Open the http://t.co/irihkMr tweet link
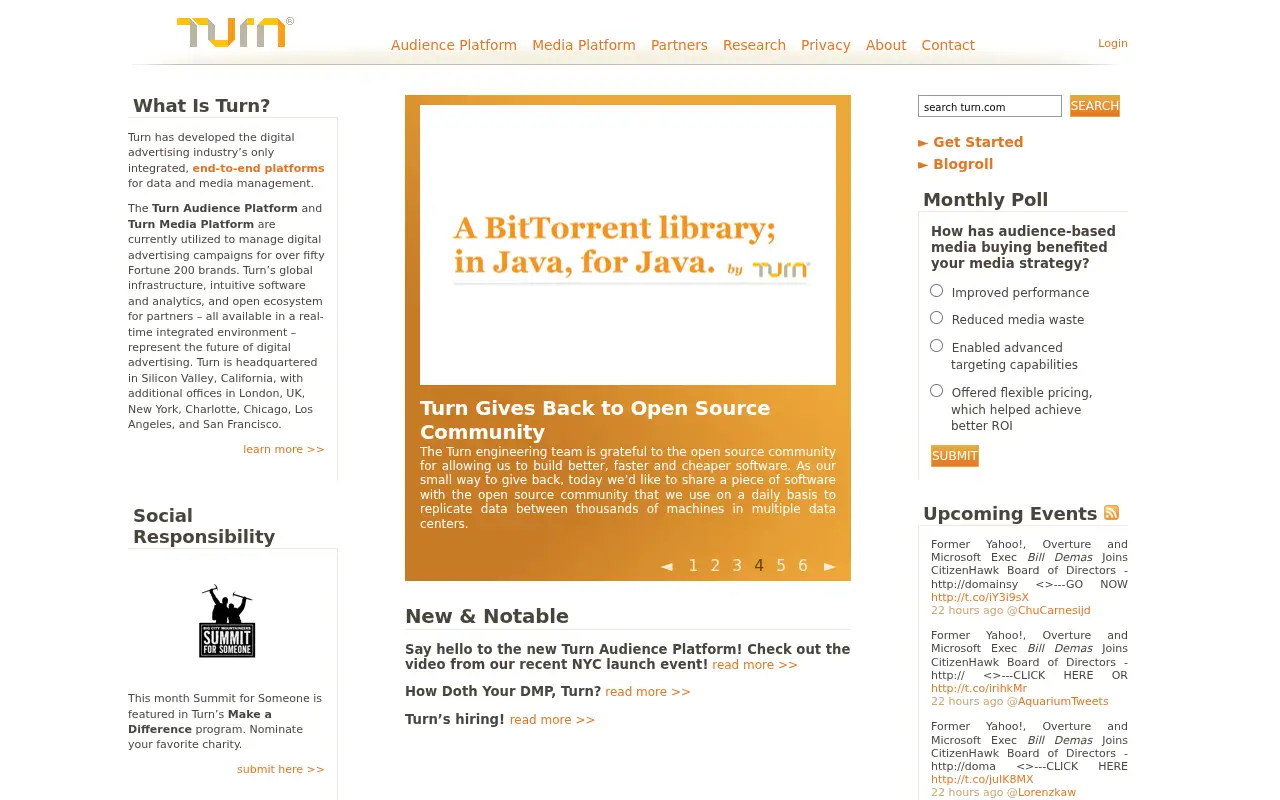 pos(979,688)
